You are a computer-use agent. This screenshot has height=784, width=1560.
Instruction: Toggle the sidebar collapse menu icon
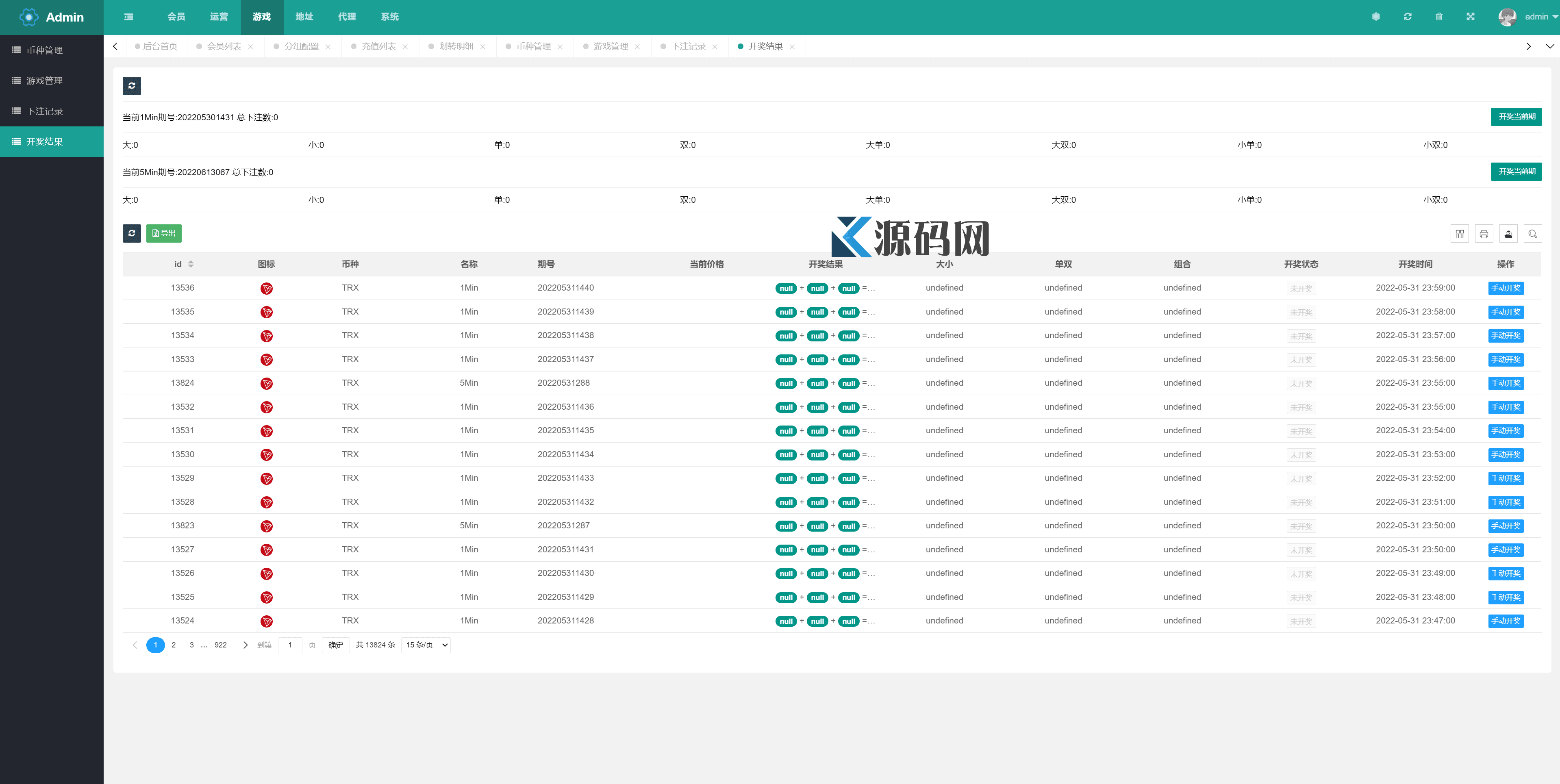pyautogui.click(x=128, y=17)
